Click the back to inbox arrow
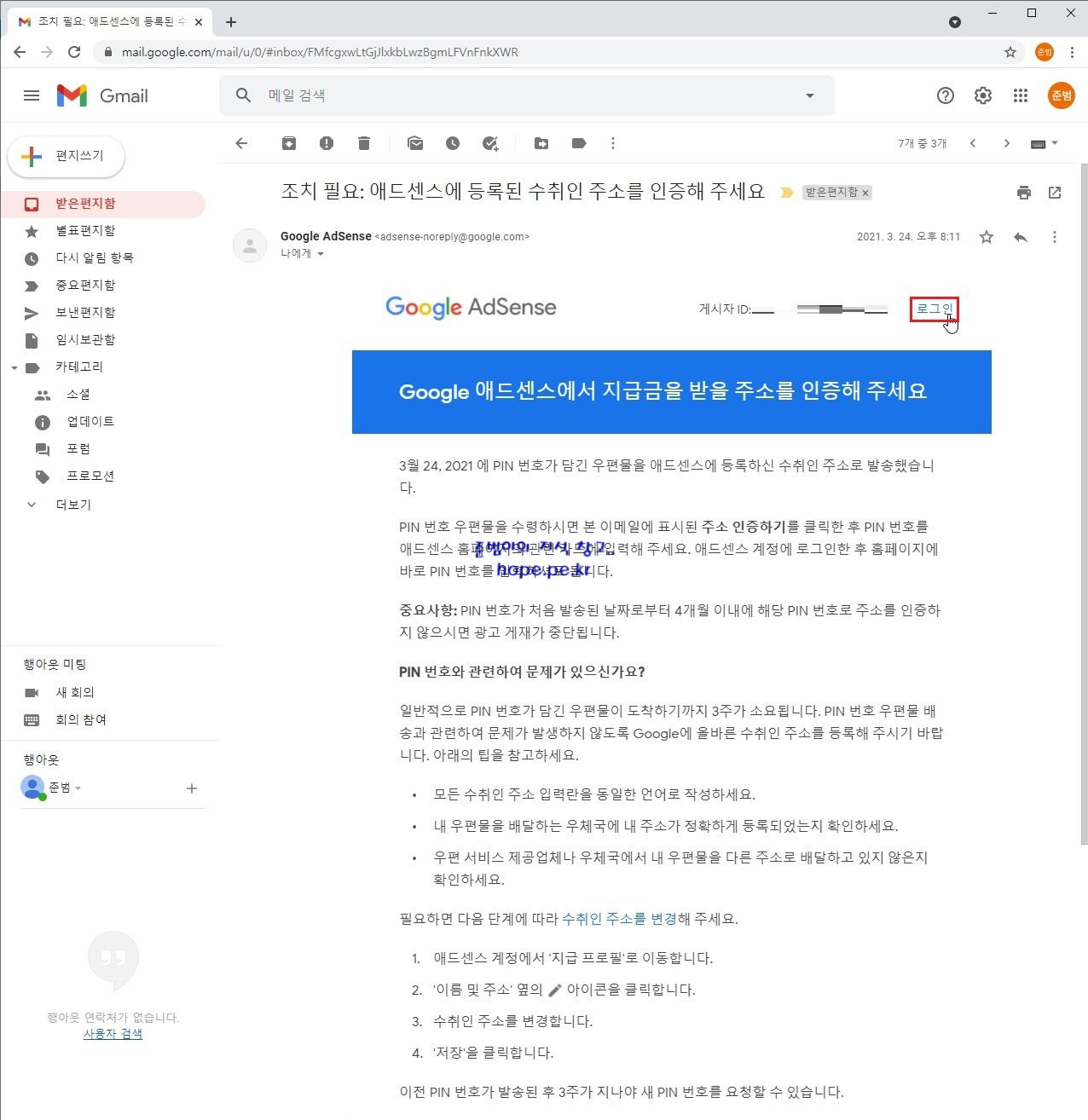 (x=241, y=143)
